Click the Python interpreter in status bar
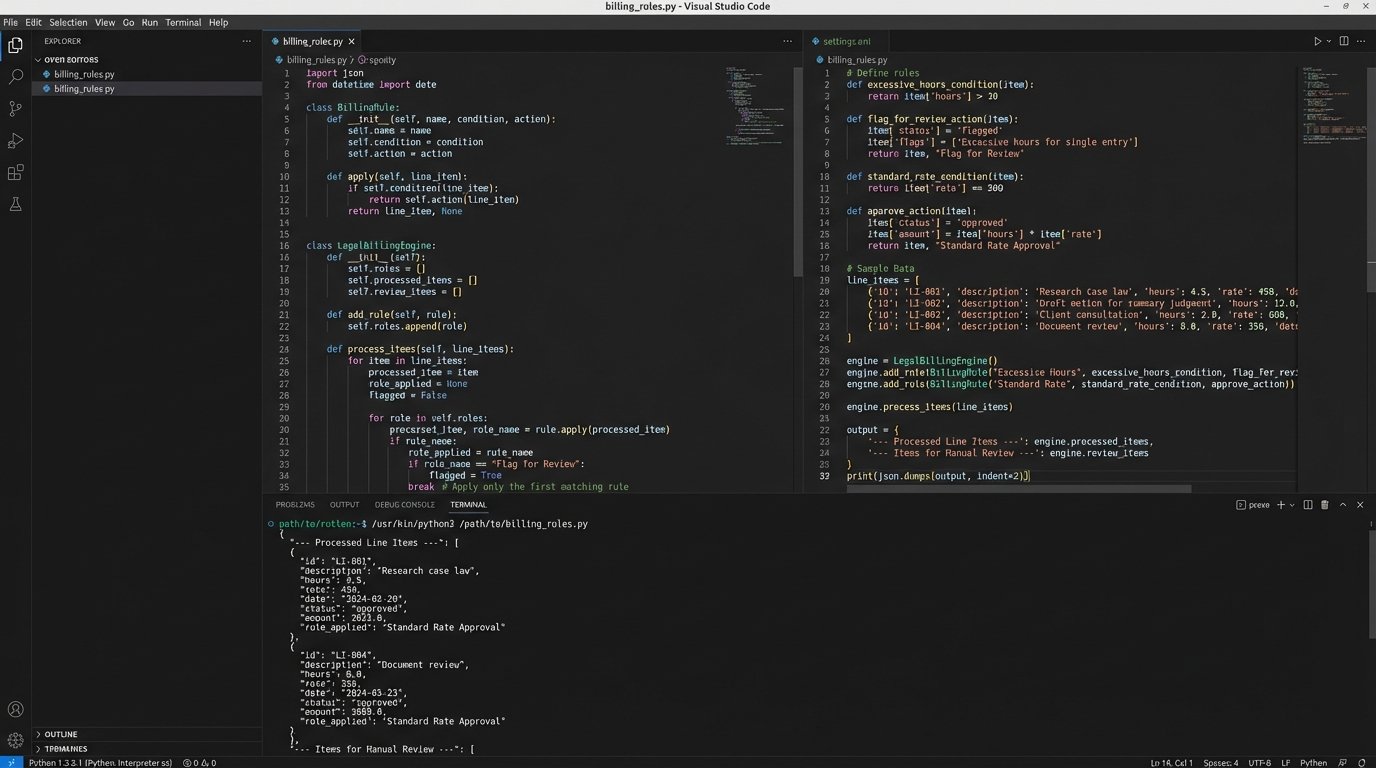 100,762
